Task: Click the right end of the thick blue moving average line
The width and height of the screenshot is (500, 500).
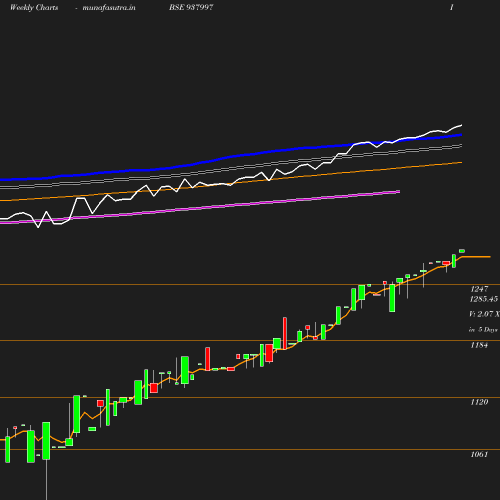Action: pyautogui.click(x=461, y=135)
